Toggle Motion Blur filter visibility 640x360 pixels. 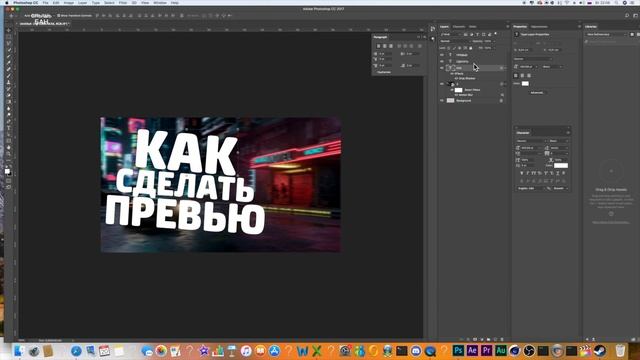click(x=456, y=95)
